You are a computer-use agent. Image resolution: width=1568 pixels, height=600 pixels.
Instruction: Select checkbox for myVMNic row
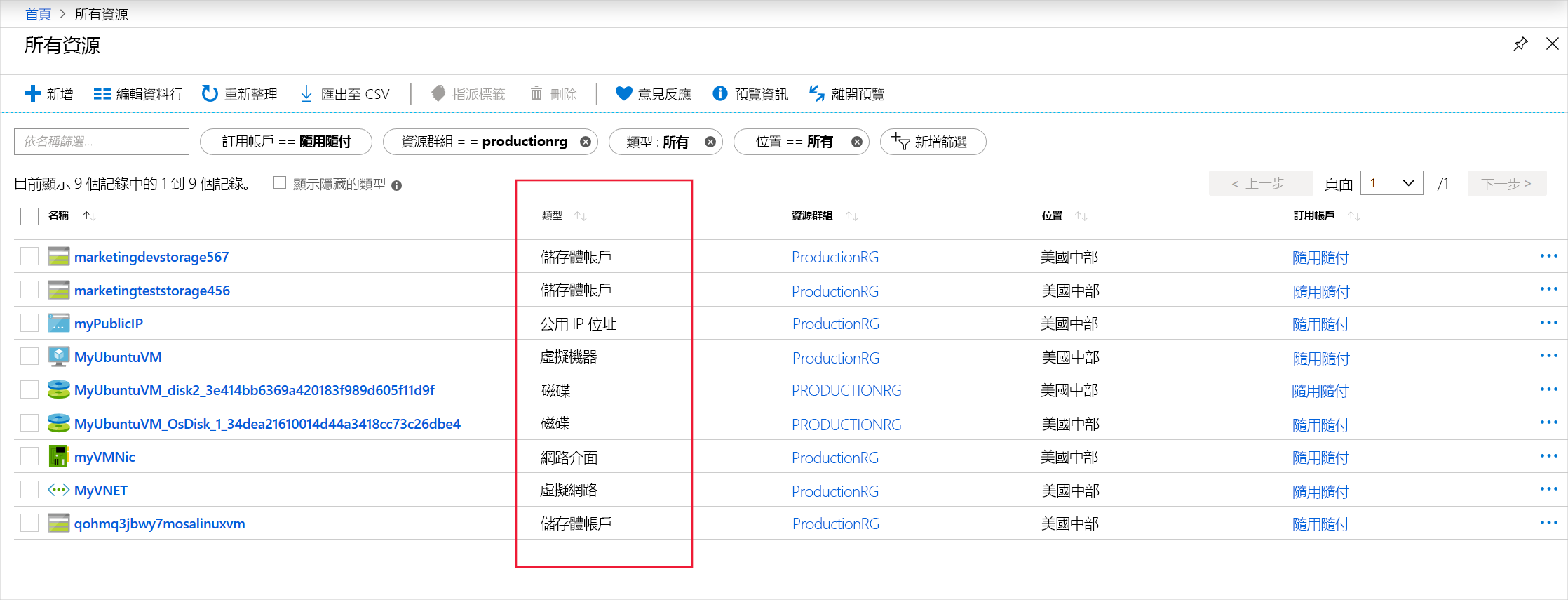[x=29, y=456]
